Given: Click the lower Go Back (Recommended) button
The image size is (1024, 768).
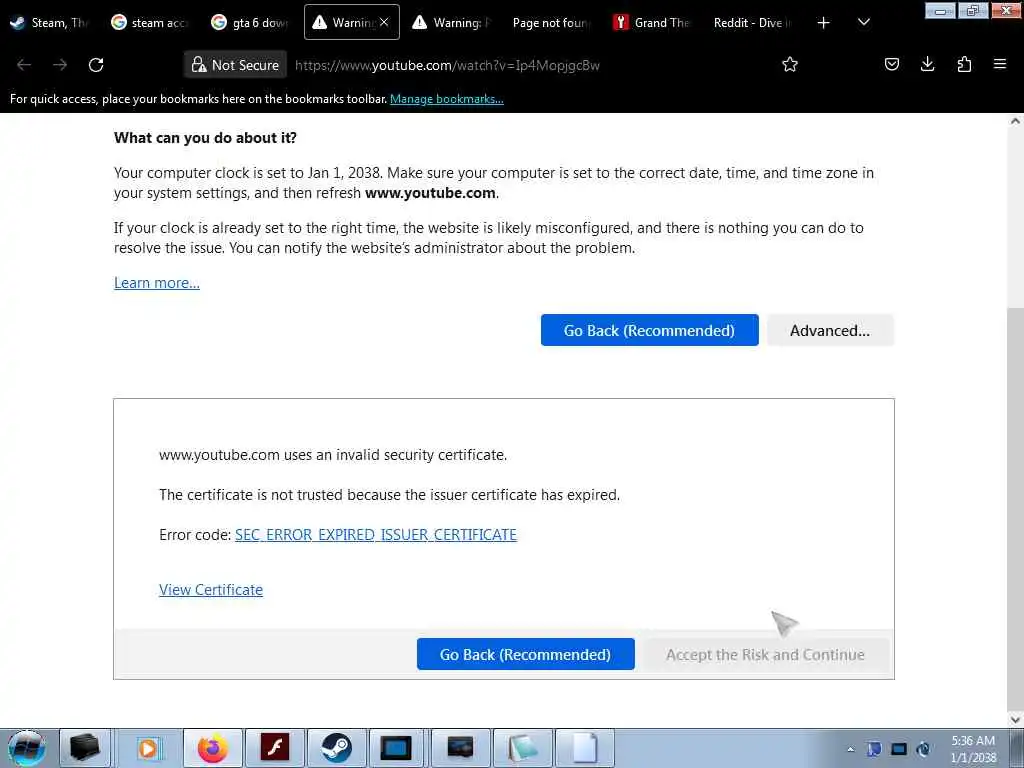Looking at the screenshot, I should tap(526, 654).
